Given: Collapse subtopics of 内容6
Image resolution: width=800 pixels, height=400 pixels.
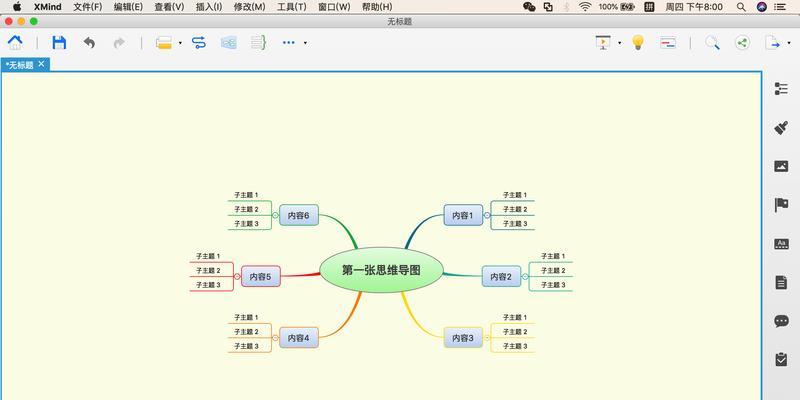Looking at the screenshot, I should pyautogui.click(x=276, y=215).
